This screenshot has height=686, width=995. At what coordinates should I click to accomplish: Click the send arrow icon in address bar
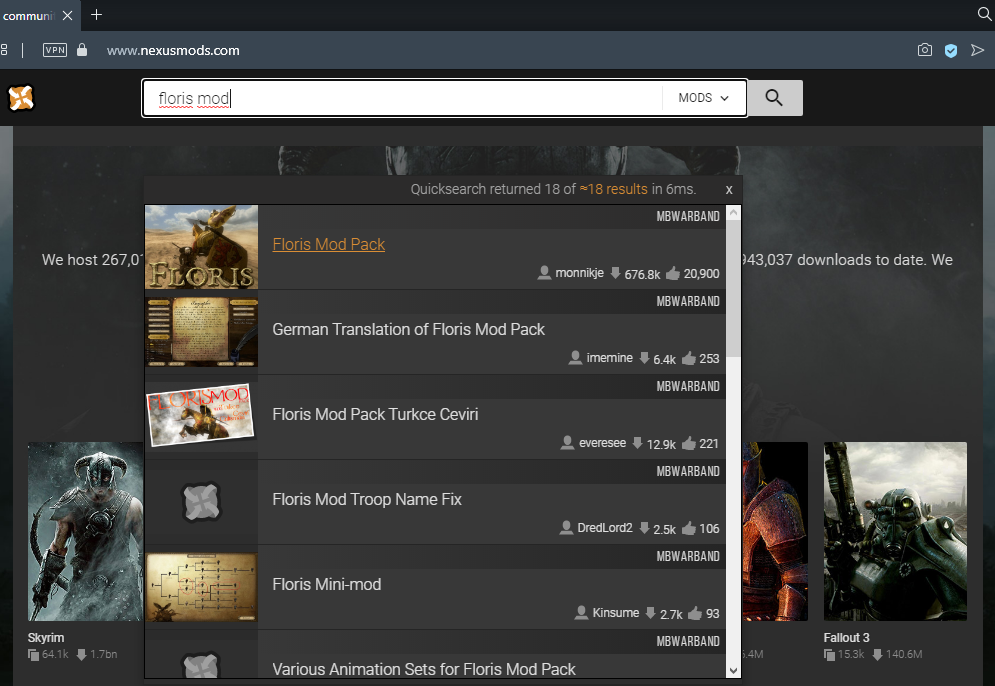977,50
